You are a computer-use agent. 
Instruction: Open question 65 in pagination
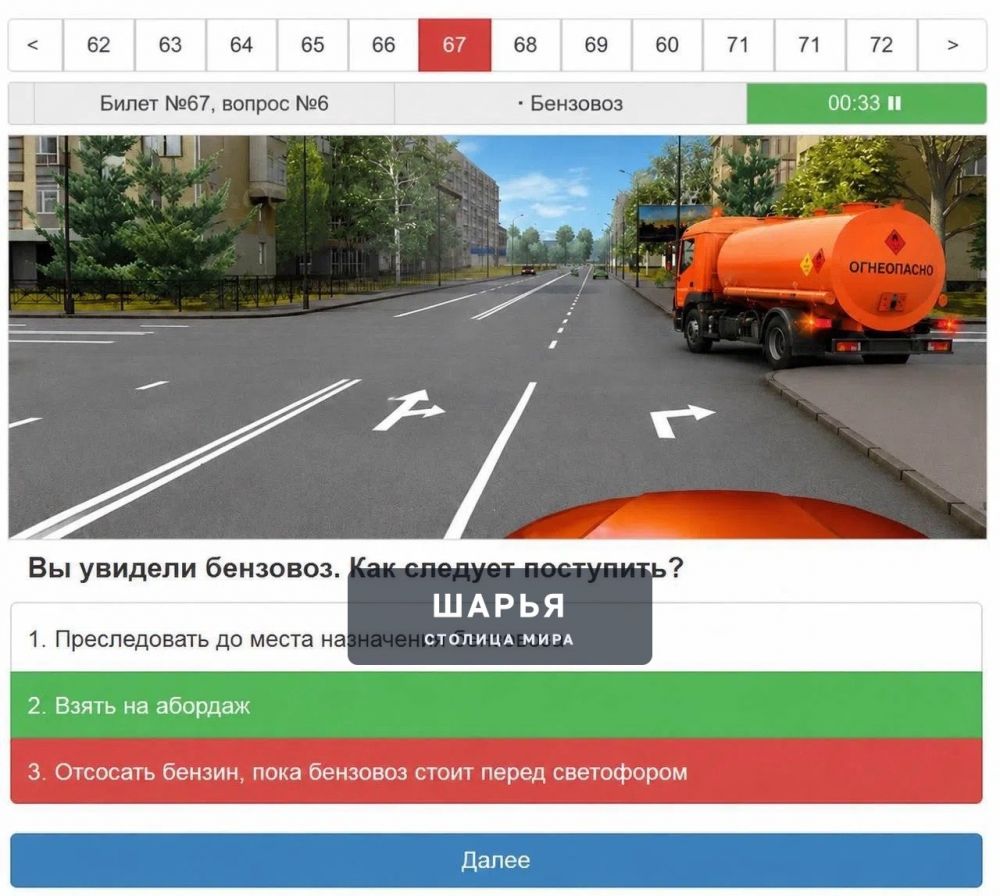312,45
